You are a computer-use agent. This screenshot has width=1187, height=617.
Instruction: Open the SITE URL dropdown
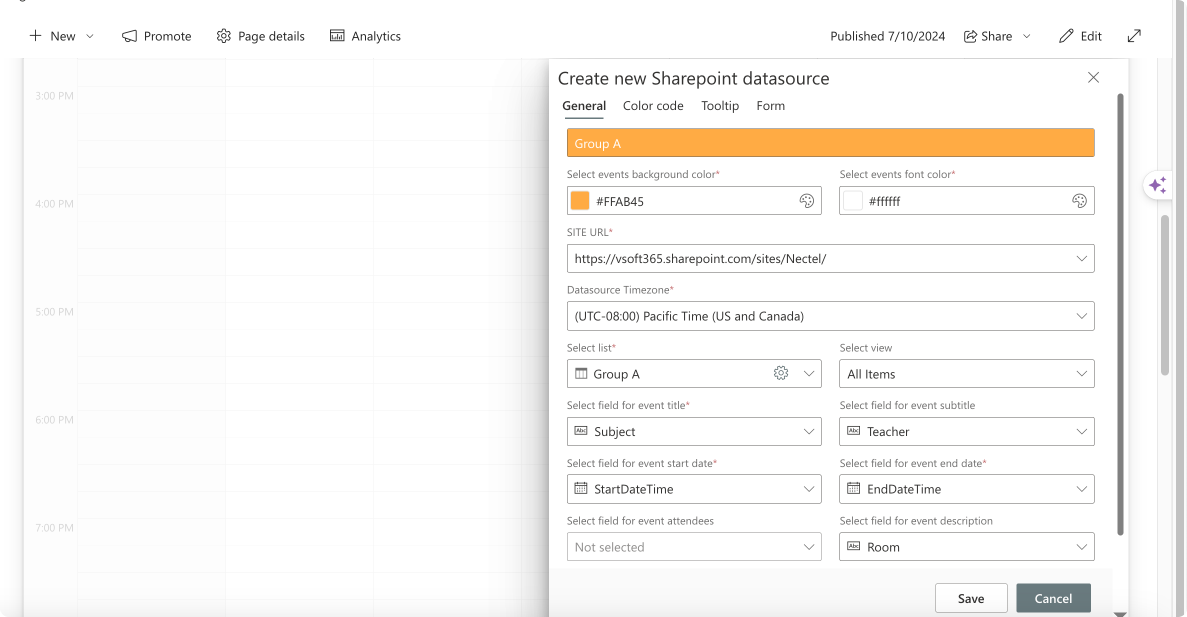click(x=830, y=258)
